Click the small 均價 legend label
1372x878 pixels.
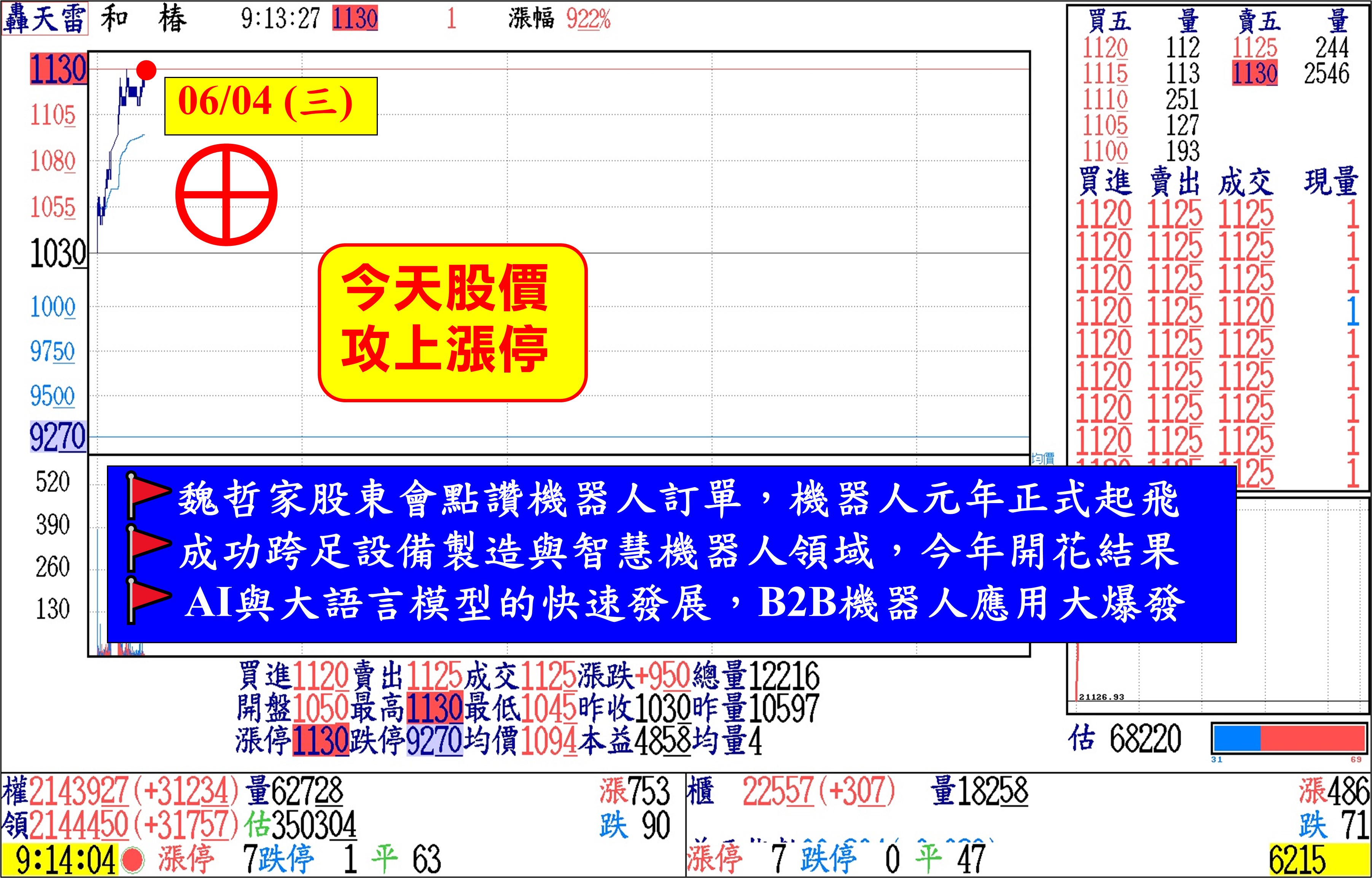[x=1043, y=458]
